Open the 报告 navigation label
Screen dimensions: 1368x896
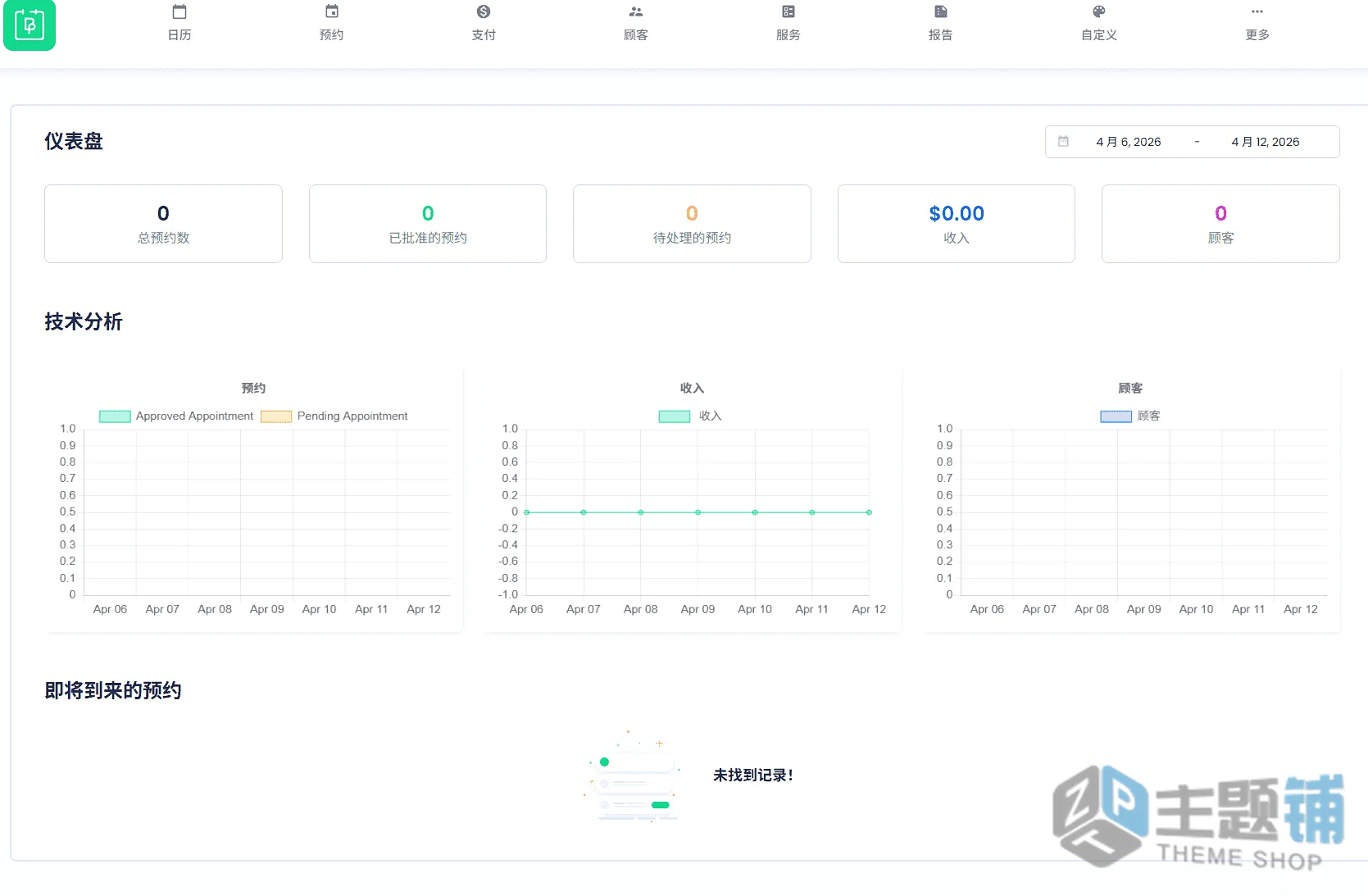pos(941,35)
